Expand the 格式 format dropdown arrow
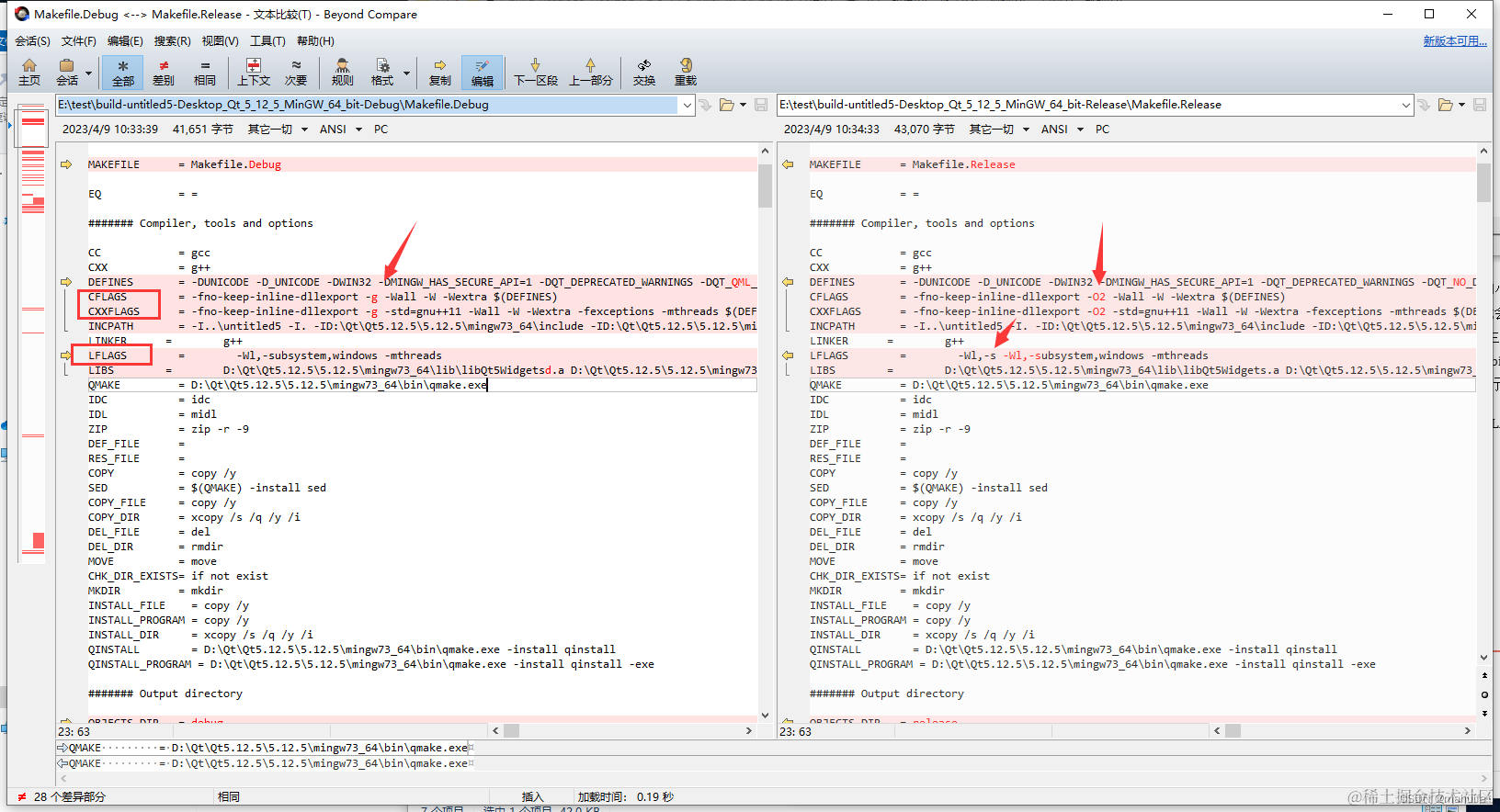The width and height of the screenshot is (1500, 812). point(406,73)
